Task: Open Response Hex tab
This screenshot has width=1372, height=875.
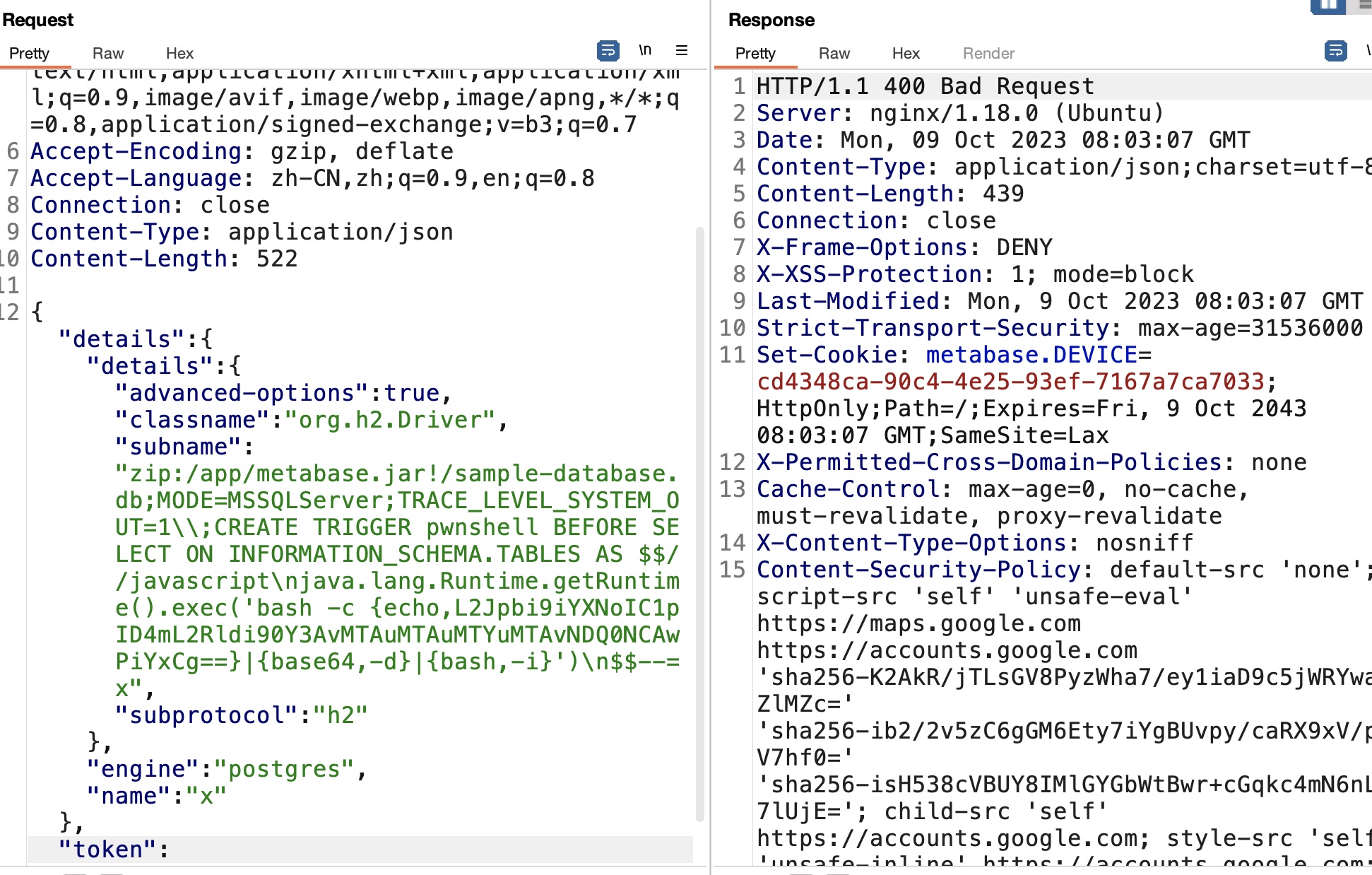Action: pyautogui.click(x=905, y=54)
